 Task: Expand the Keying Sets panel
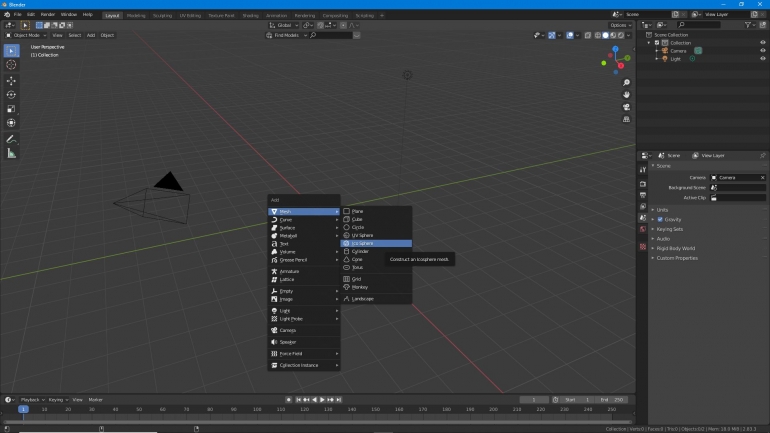(x=669, y=229)
